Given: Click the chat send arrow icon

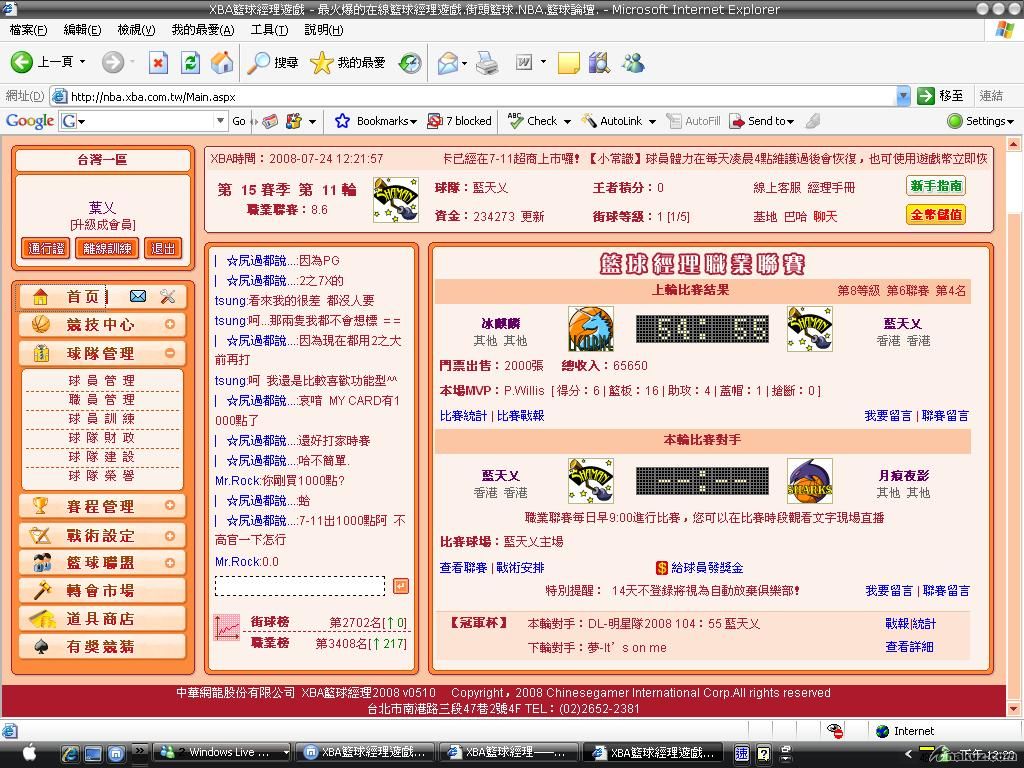Looking at the screenshot, I should [401, 586].
